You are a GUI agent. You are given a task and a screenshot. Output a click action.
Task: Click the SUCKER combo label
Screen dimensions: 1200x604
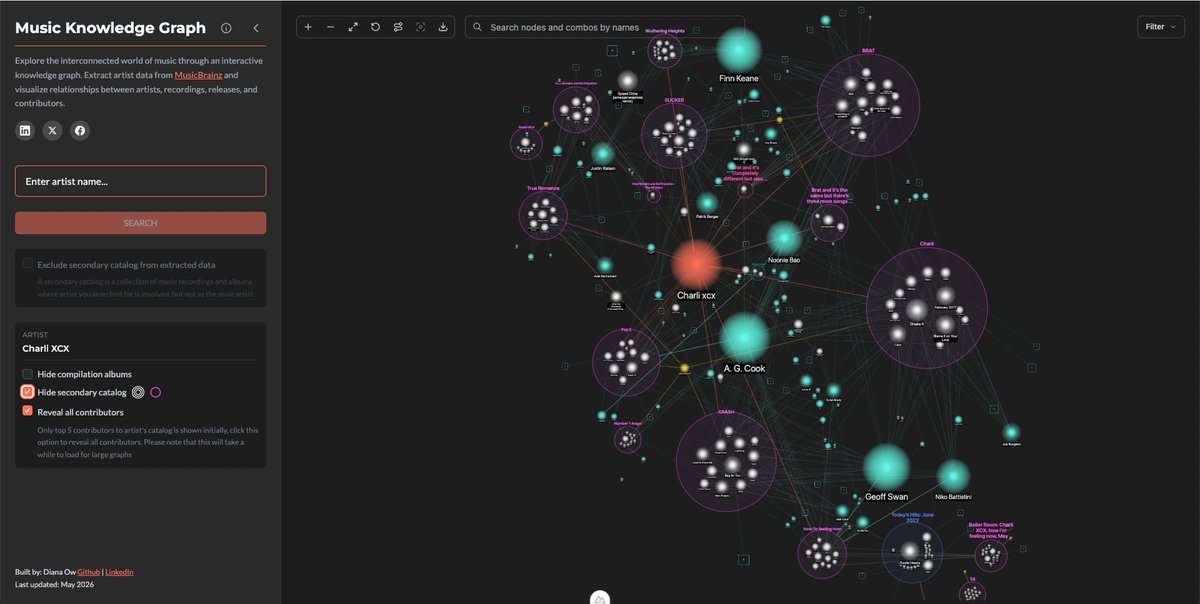(674, 100)
